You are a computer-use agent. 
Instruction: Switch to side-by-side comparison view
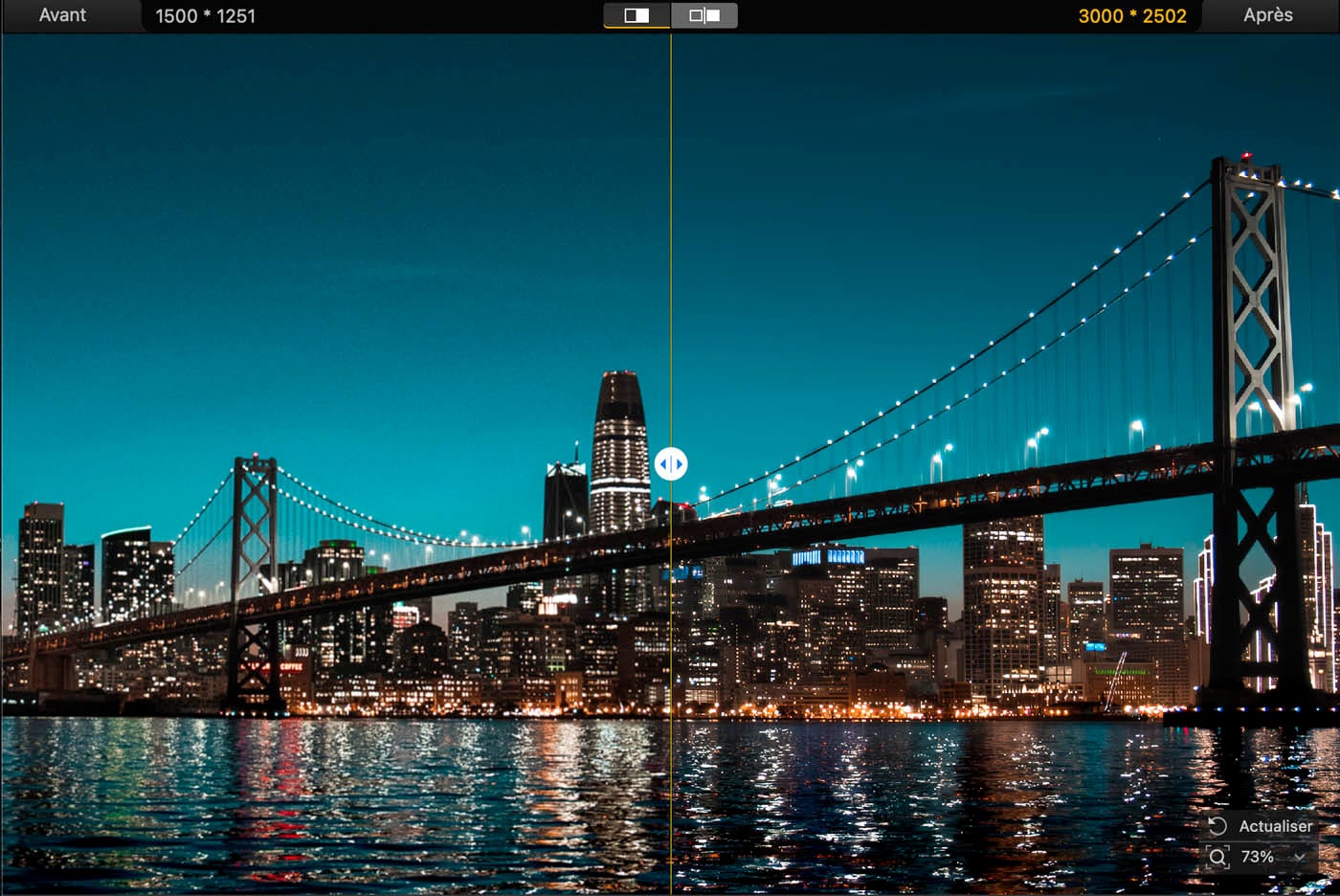click(x=704, y=15)
